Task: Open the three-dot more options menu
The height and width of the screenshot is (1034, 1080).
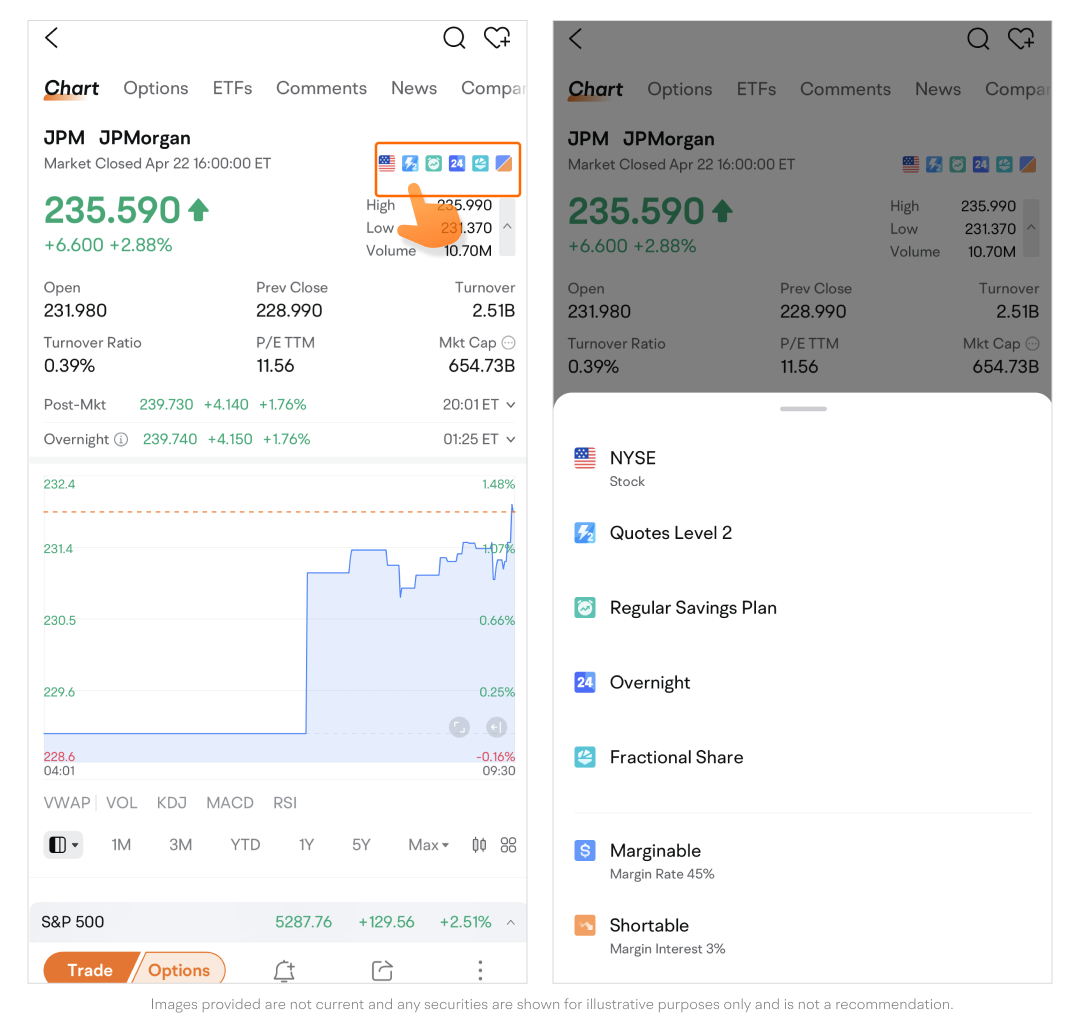Action: point(480,970)
